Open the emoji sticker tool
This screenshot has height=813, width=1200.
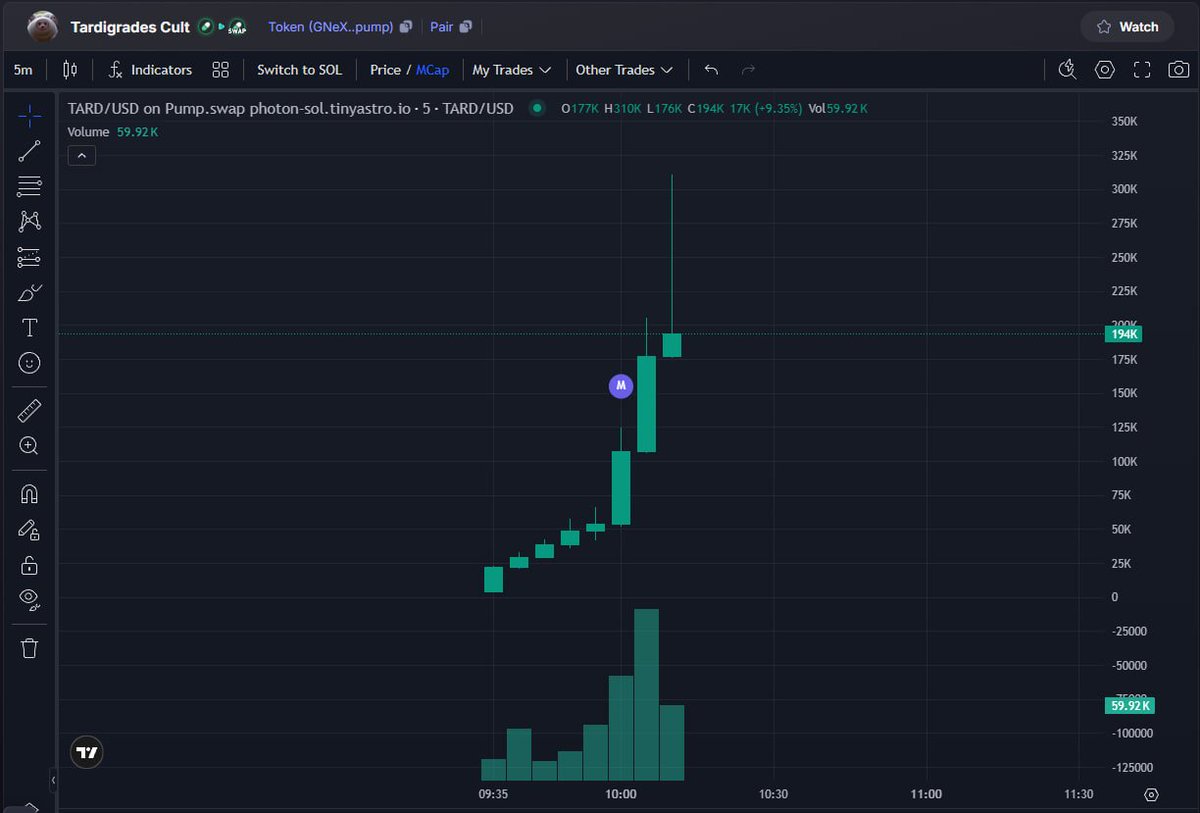31,363
